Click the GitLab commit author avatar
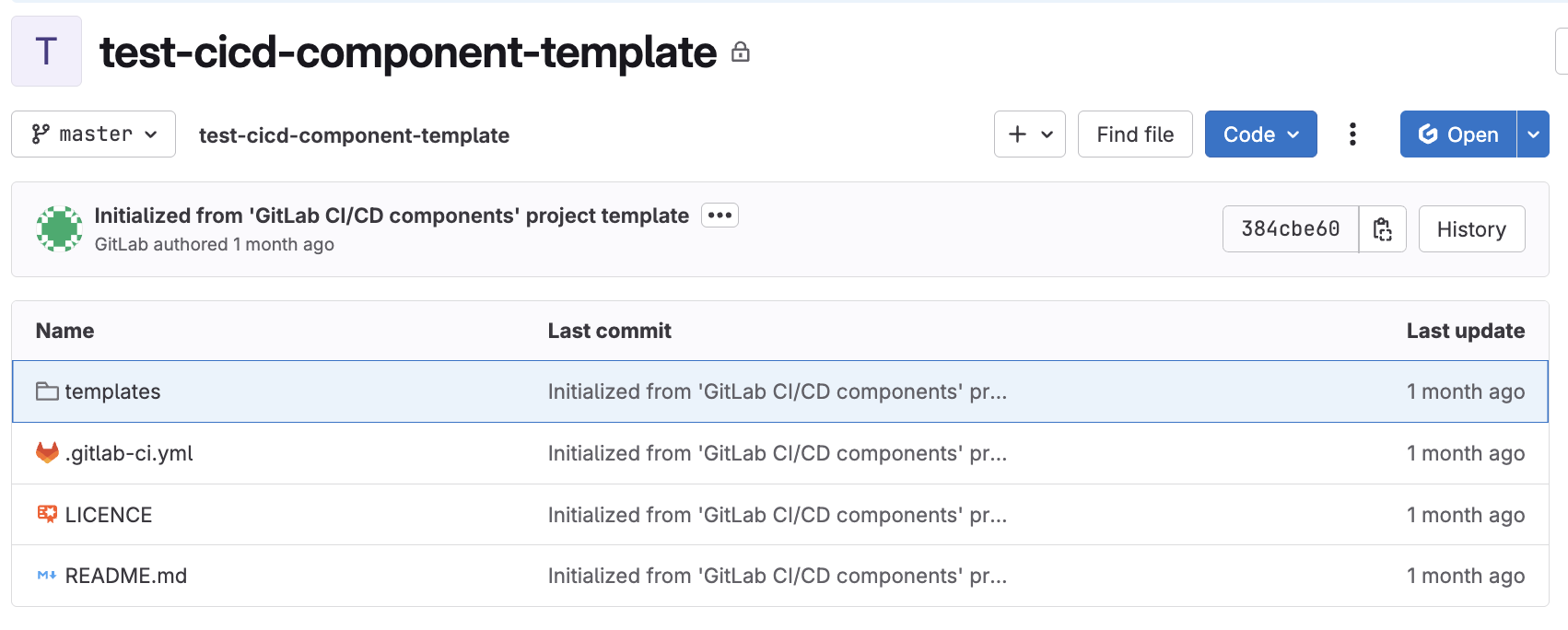 [59, 229]
